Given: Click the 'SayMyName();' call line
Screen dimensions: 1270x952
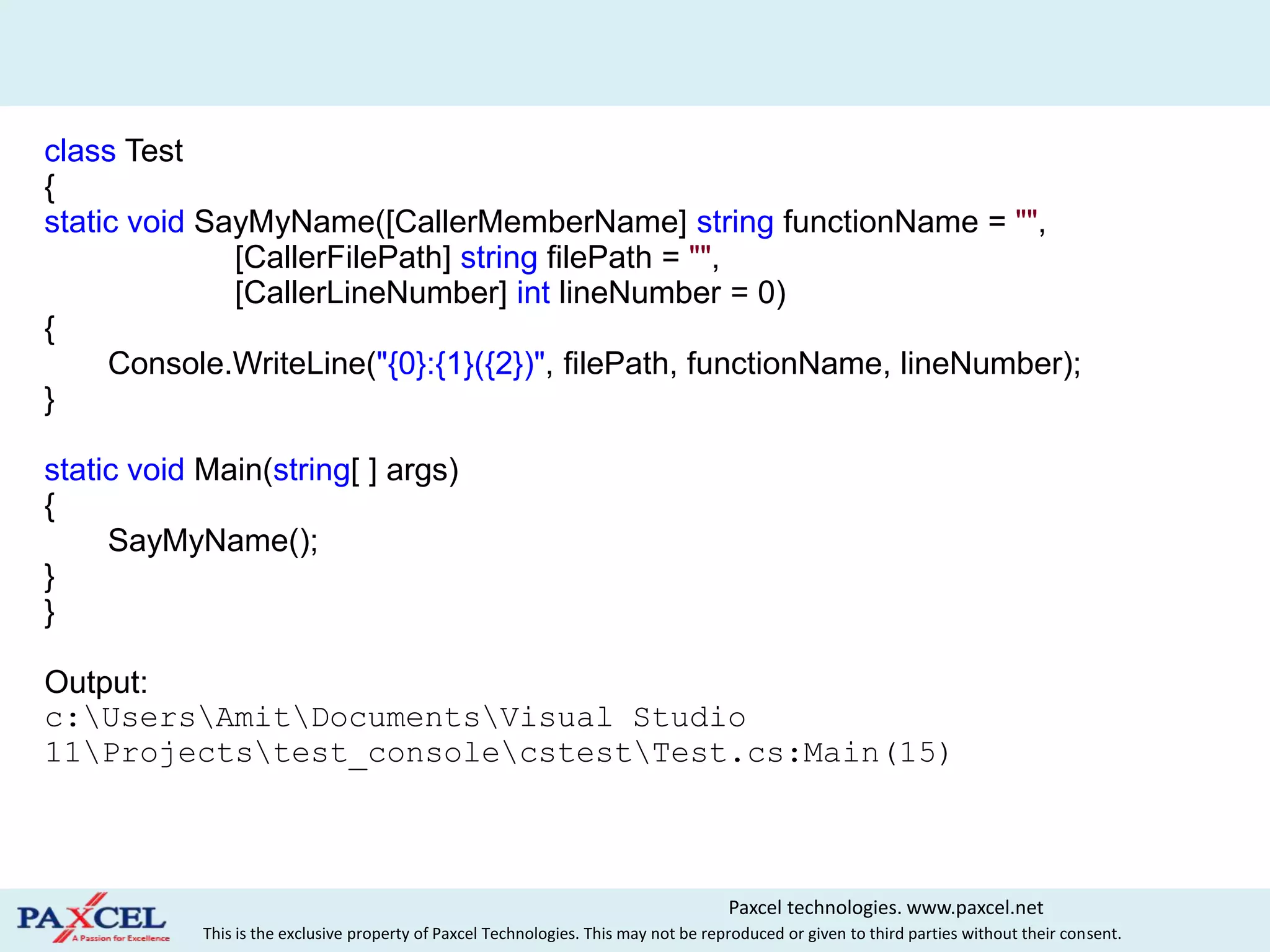Looking at the screenshot, I should [213, 541].
